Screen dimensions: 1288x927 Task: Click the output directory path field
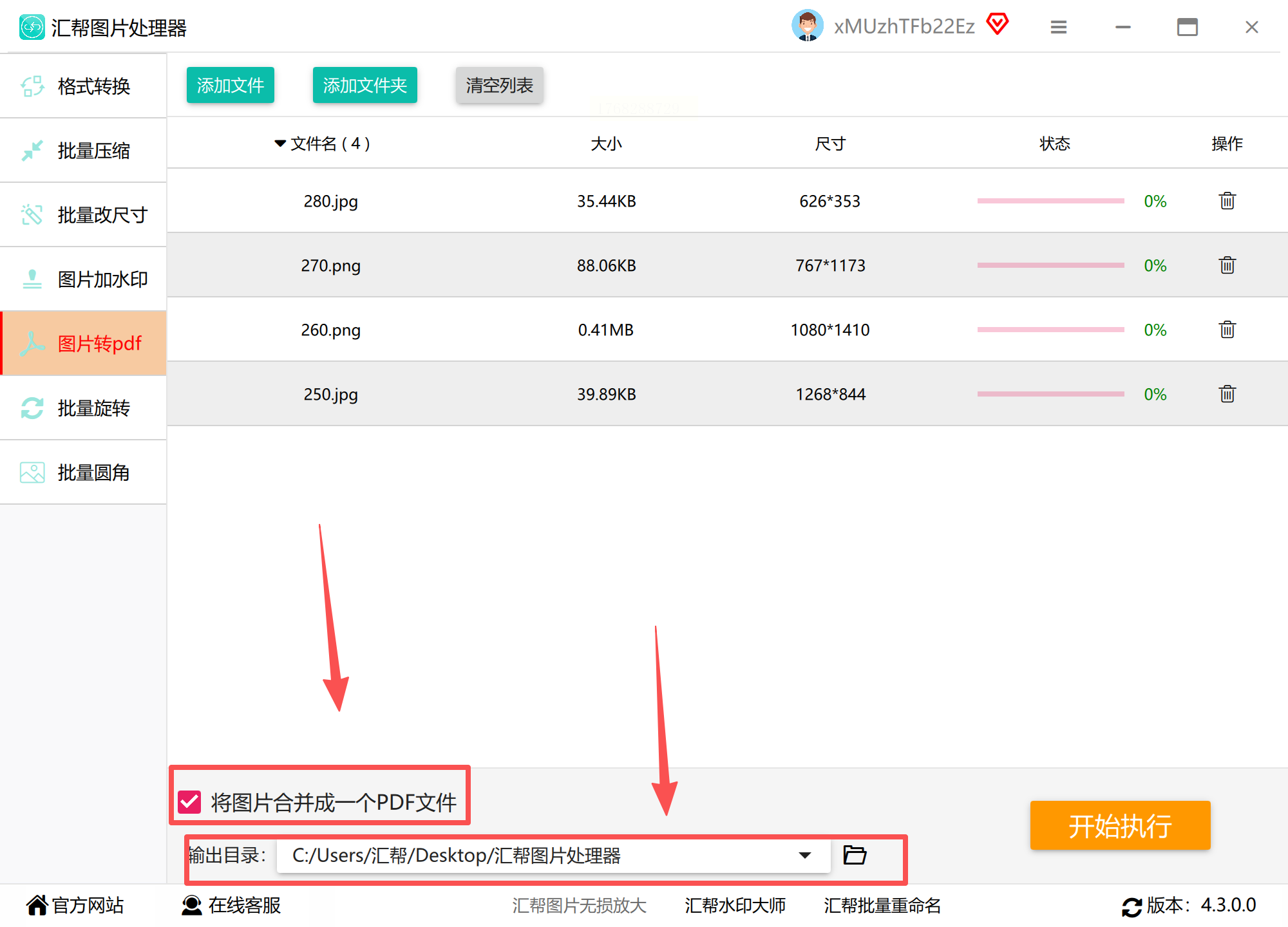[x=535, y=856]
